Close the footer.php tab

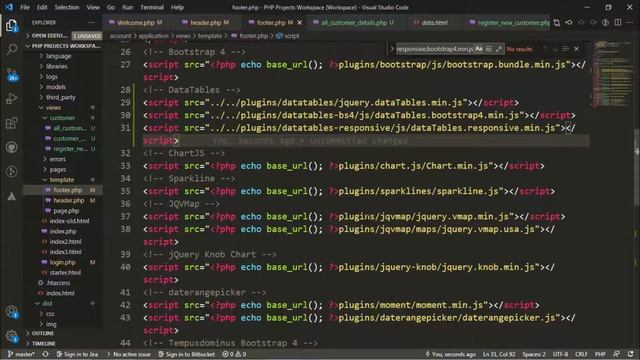pos(300,23)
